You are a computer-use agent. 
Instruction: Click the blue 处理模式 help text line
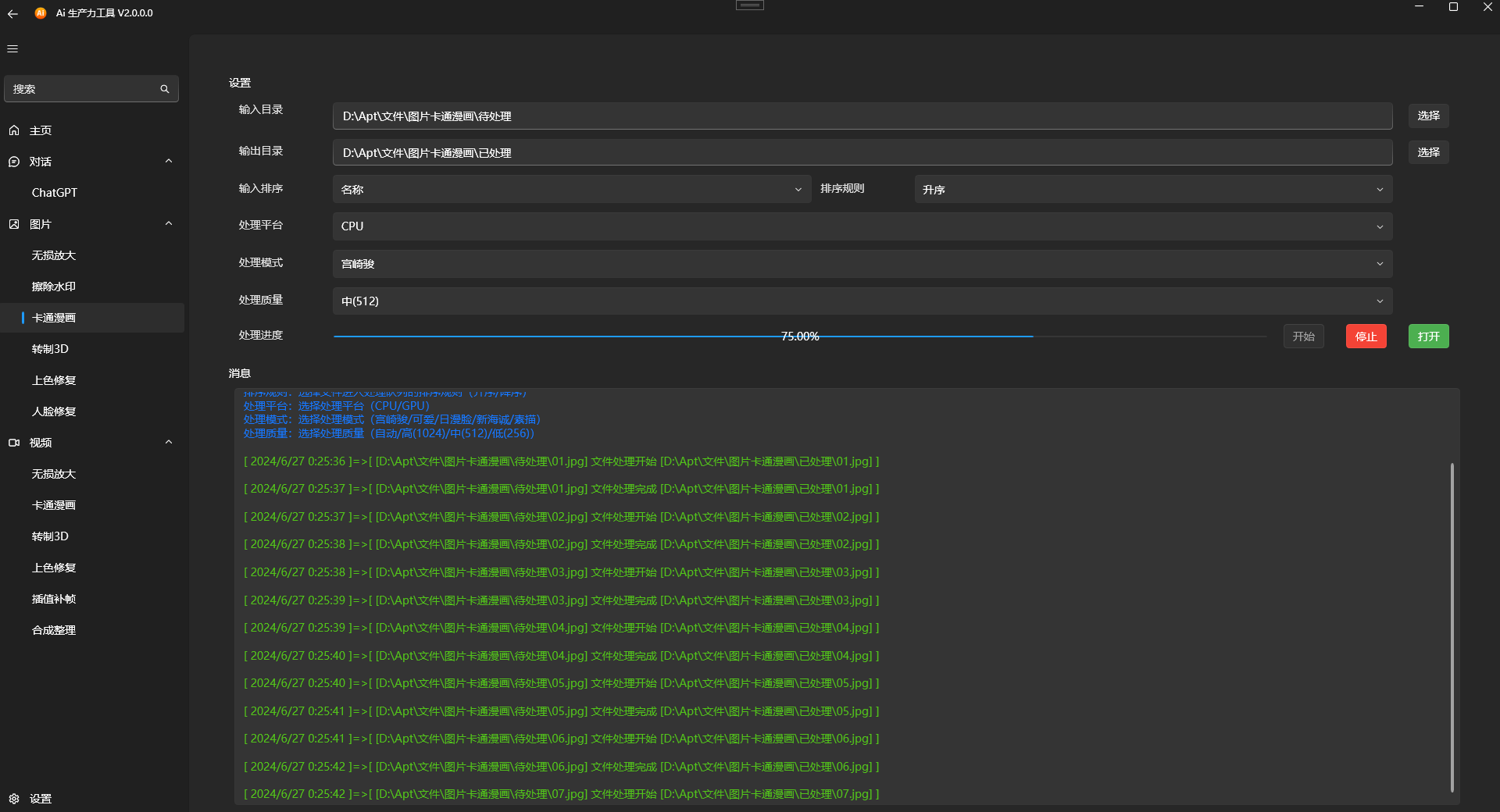(x=392, y=419)
